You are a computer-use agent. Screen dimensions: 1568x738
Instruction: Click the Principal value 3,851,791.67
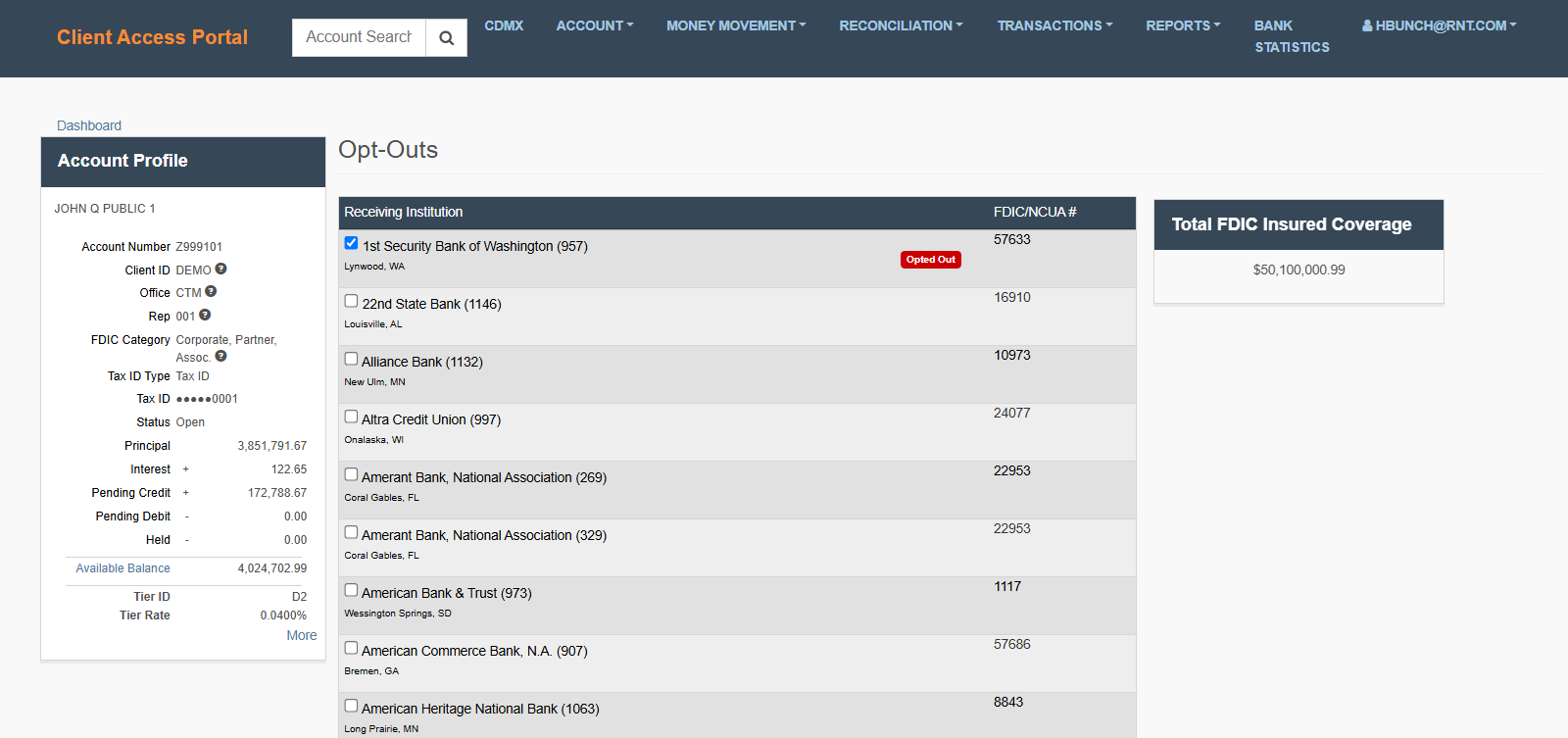[272, 446]
